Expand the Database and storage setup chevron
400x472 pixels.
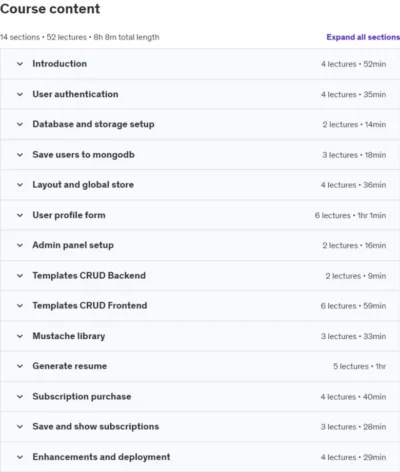coord(20,124)
